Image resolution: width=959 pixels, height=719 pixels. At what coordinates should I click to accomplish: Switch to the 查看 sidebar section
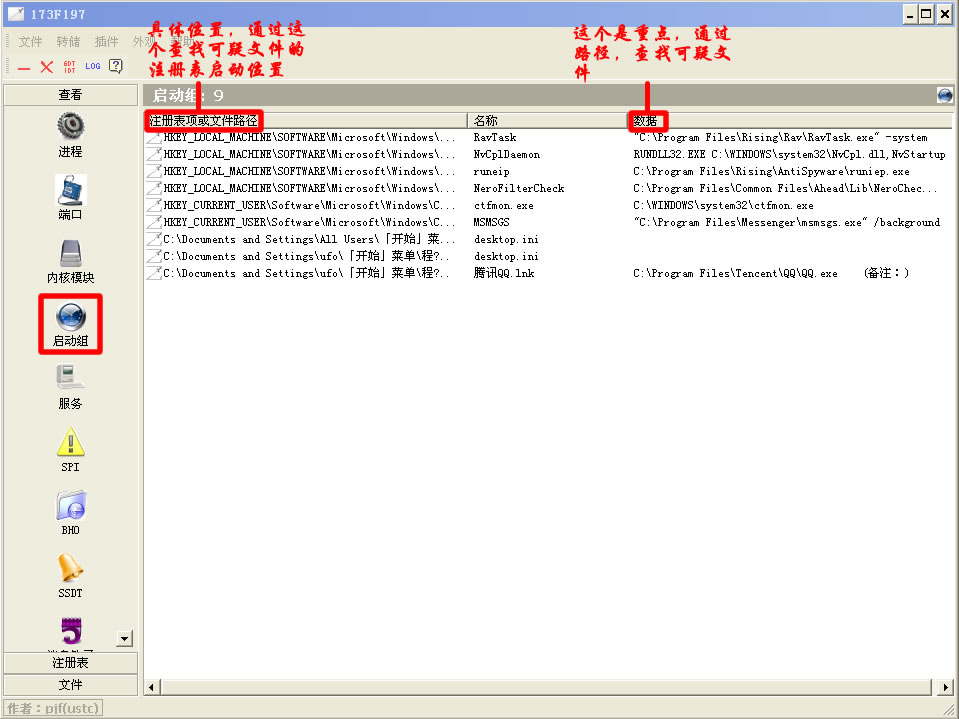70,95
